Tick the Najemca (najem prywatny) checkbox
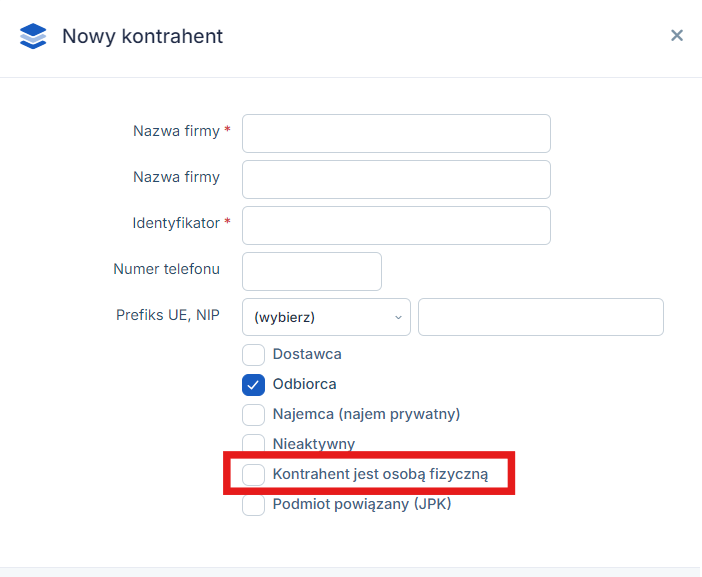702x577 pixels. pos(253,415)
